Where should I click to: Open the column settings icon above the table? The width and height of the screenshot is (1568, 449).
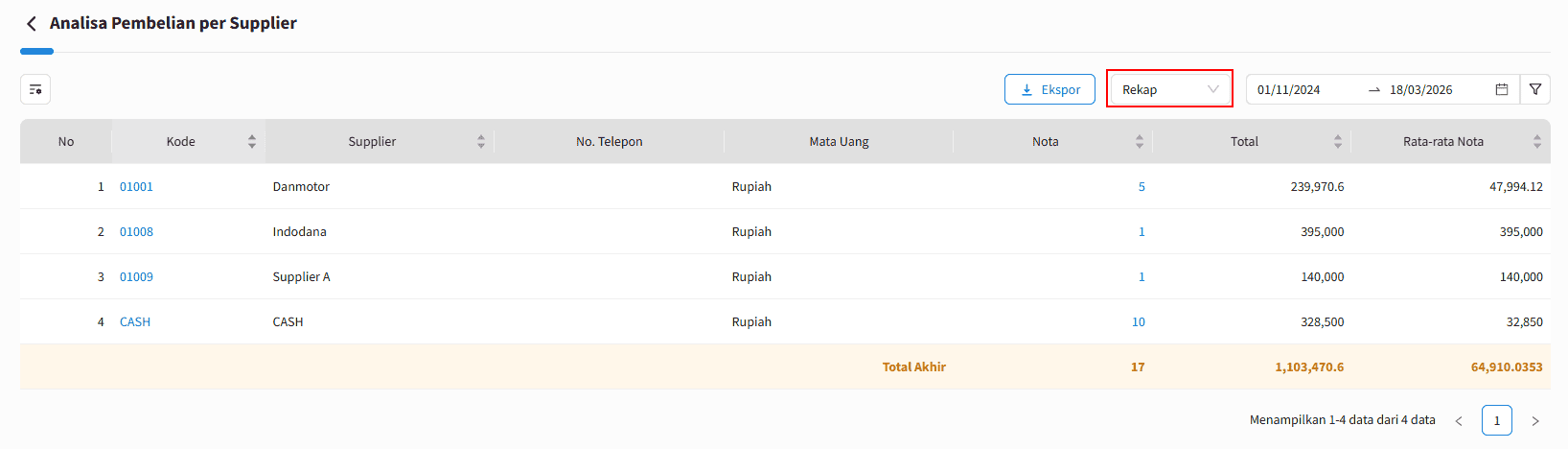click(35, 89)
